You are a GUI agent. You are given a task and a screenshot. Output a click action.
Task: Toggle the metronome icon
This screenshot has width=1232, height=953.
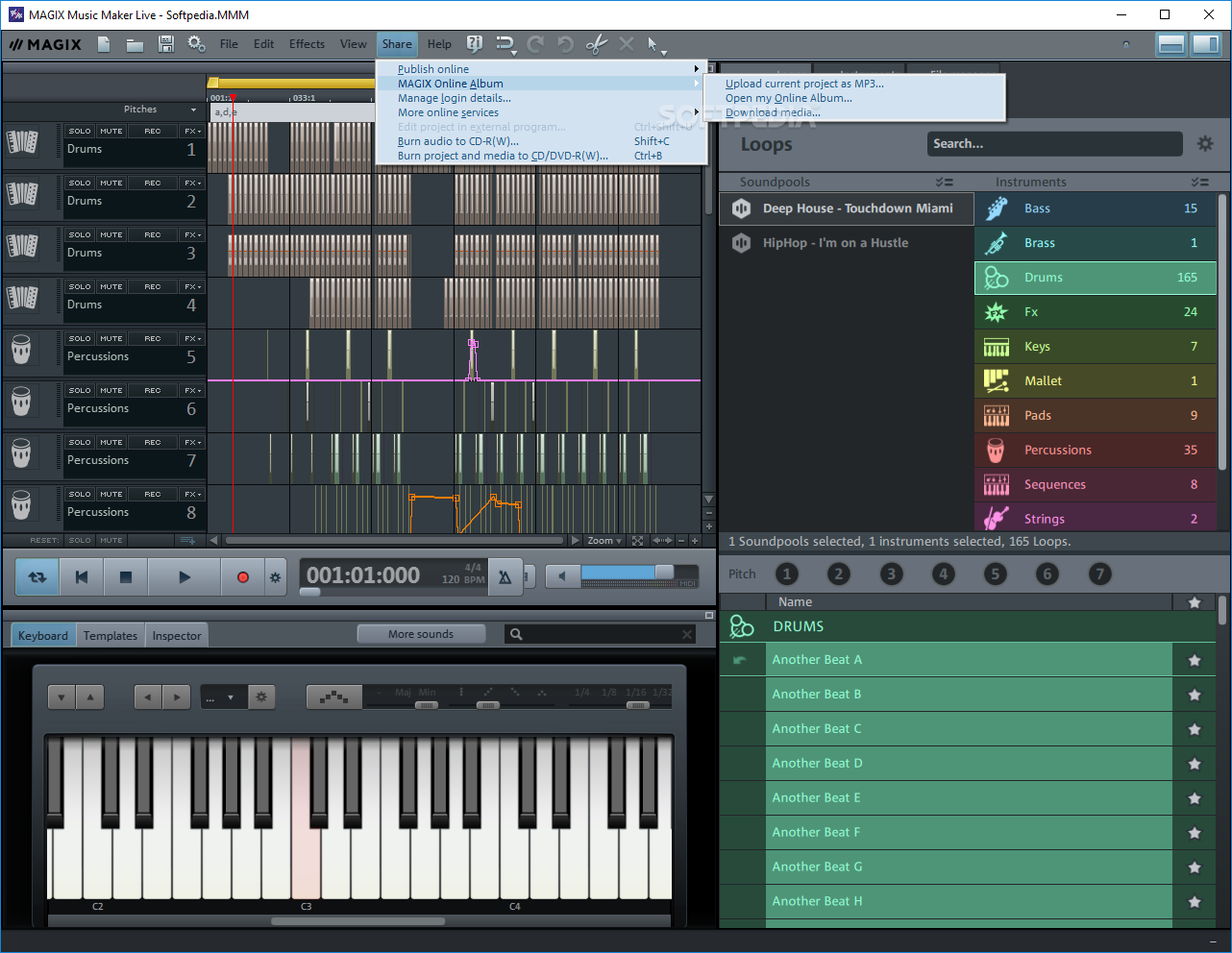[505, 577]
